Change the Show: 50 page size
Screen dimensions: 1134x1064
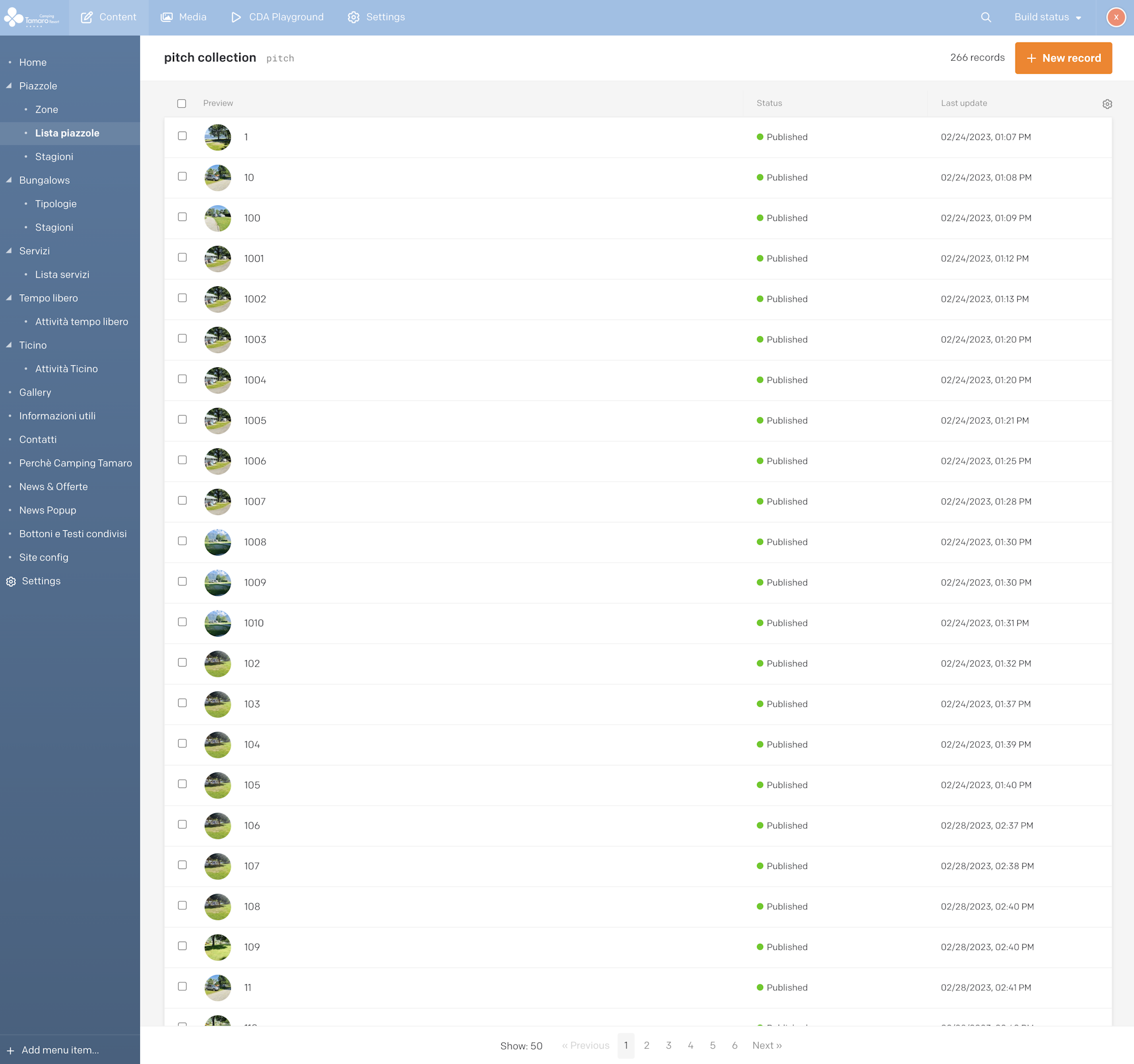coord(521,1046)
